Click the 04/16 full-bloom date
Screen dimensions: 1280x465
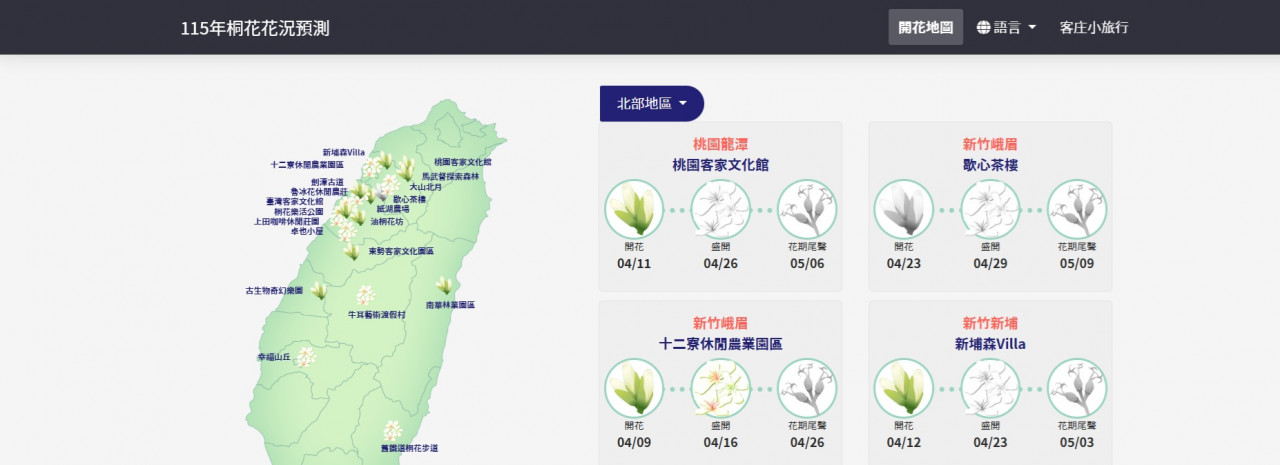coord(720,443)
